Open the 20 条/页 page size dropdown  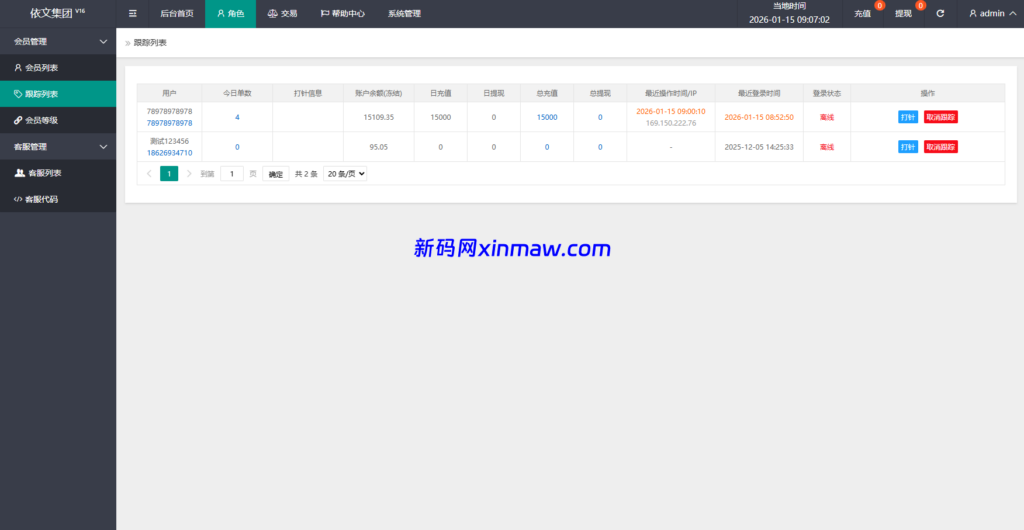(x=345, y=174)
